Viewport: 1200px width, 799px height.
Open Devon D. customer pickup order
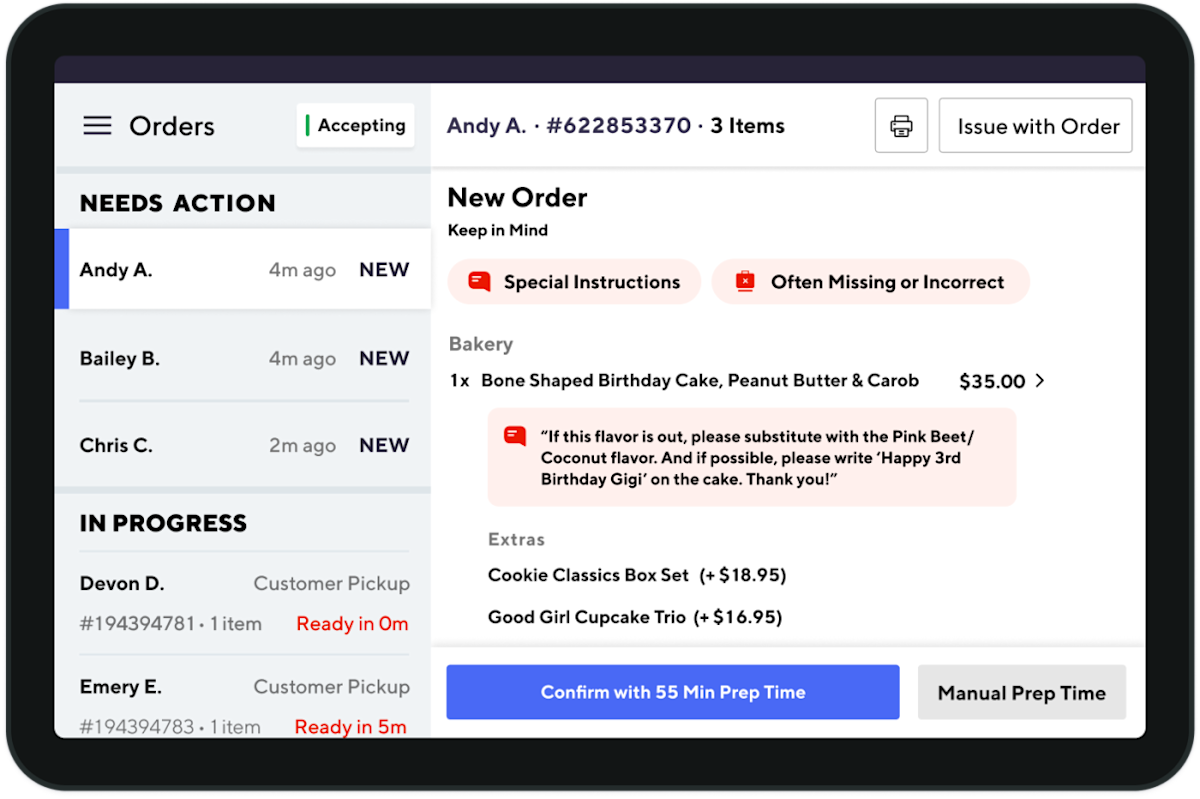click(243, 602)
